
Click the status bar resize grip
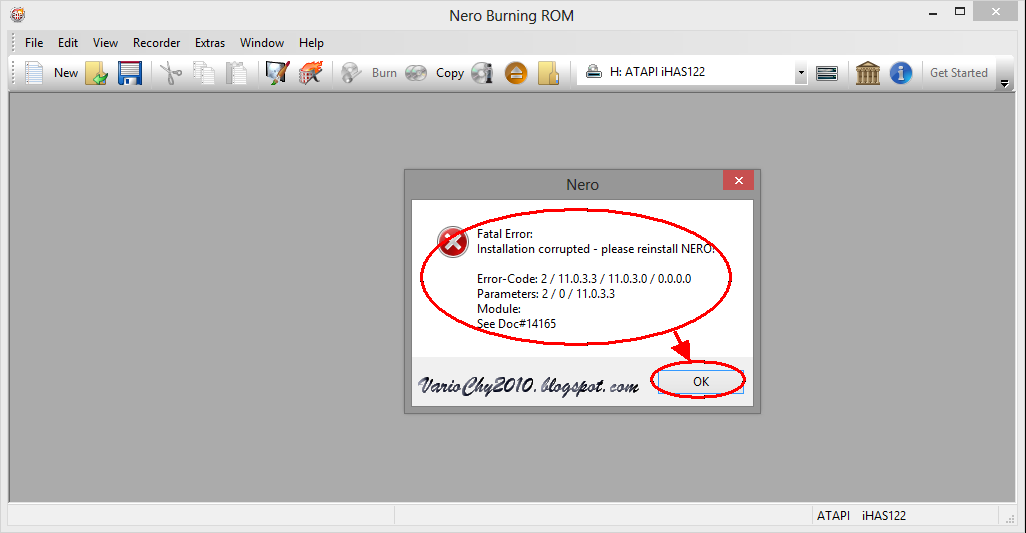click(1010, 519)
